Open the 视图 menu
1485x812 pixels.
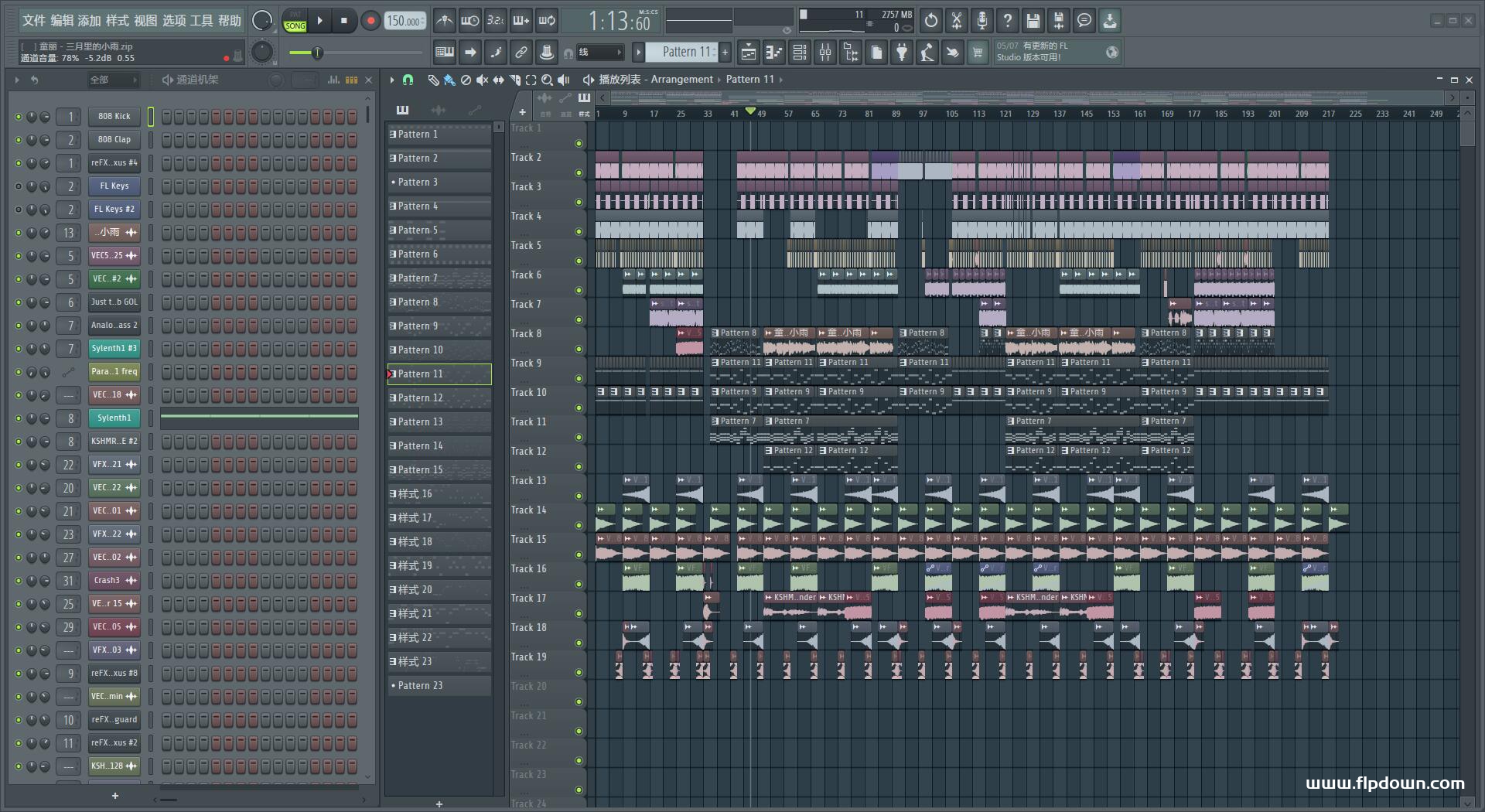pos(145,21)
